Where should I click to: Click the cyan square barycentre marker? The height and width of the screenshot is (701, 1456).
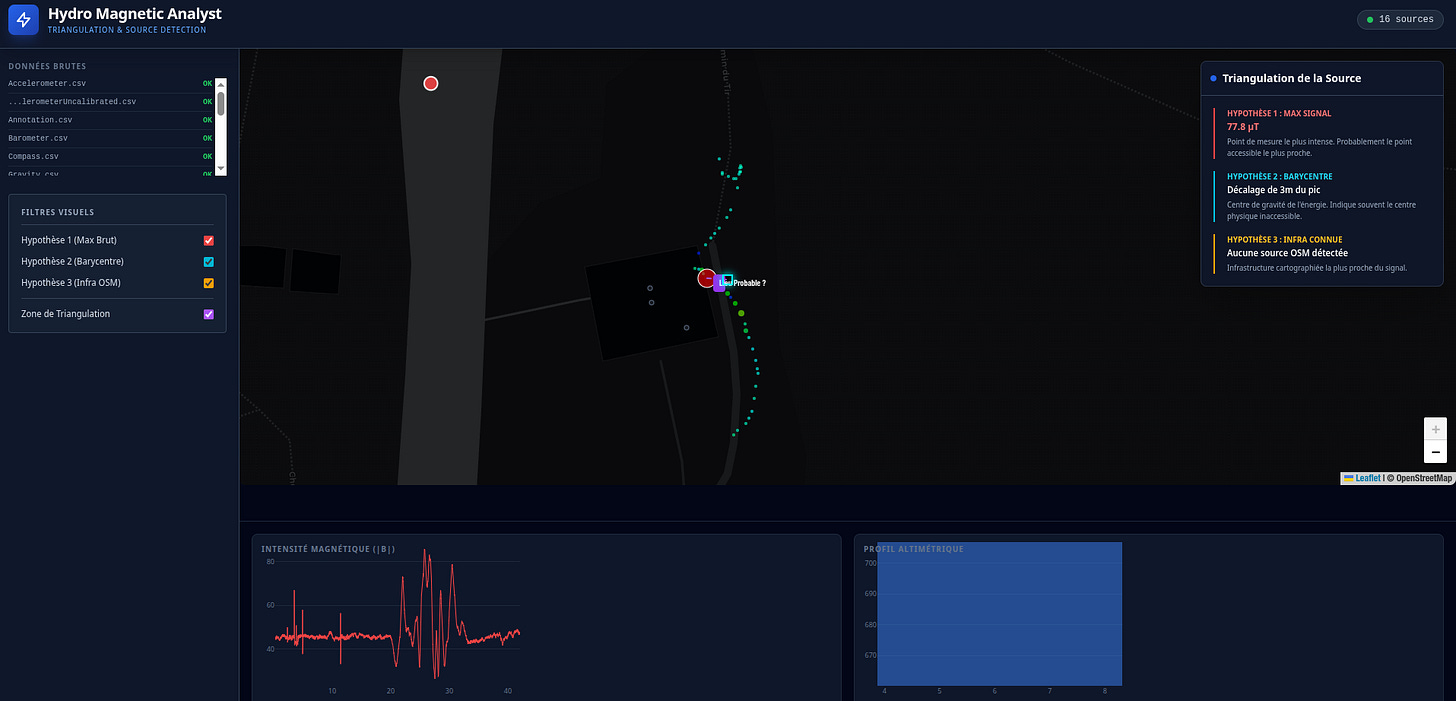coord(728,280)
